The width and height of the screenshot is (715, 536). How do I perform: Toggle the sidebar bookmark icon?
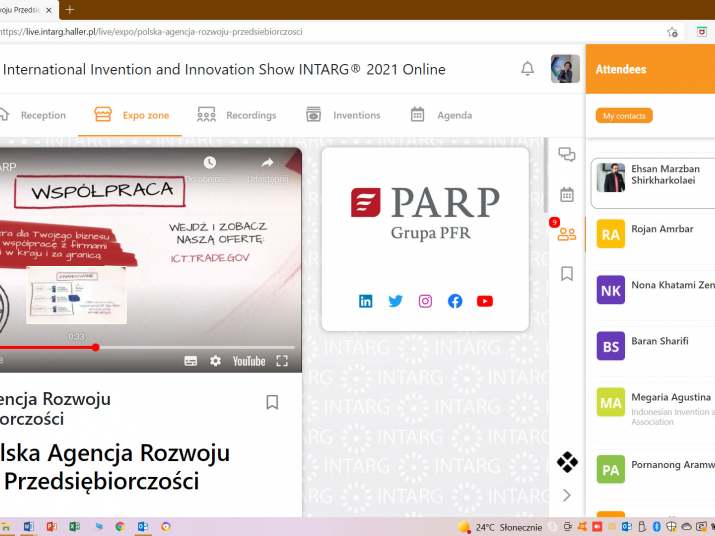click(567, 273)
